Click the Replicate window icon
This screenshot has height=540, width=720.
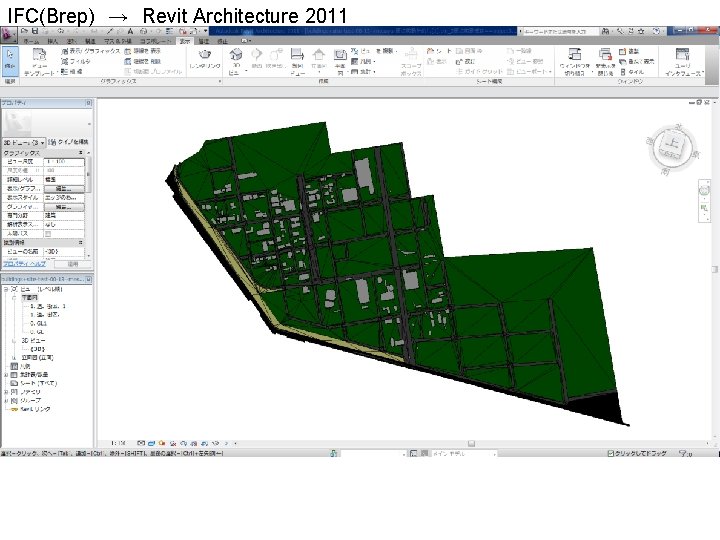[623, 51]
